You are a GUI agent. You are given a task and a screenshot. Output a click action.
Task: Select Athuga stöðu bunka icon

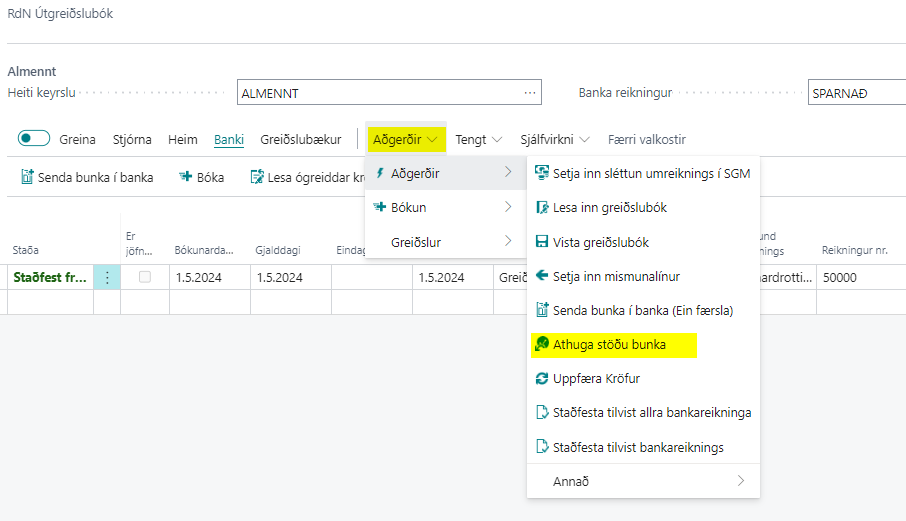pyautogui.click(x=542, y=345)
